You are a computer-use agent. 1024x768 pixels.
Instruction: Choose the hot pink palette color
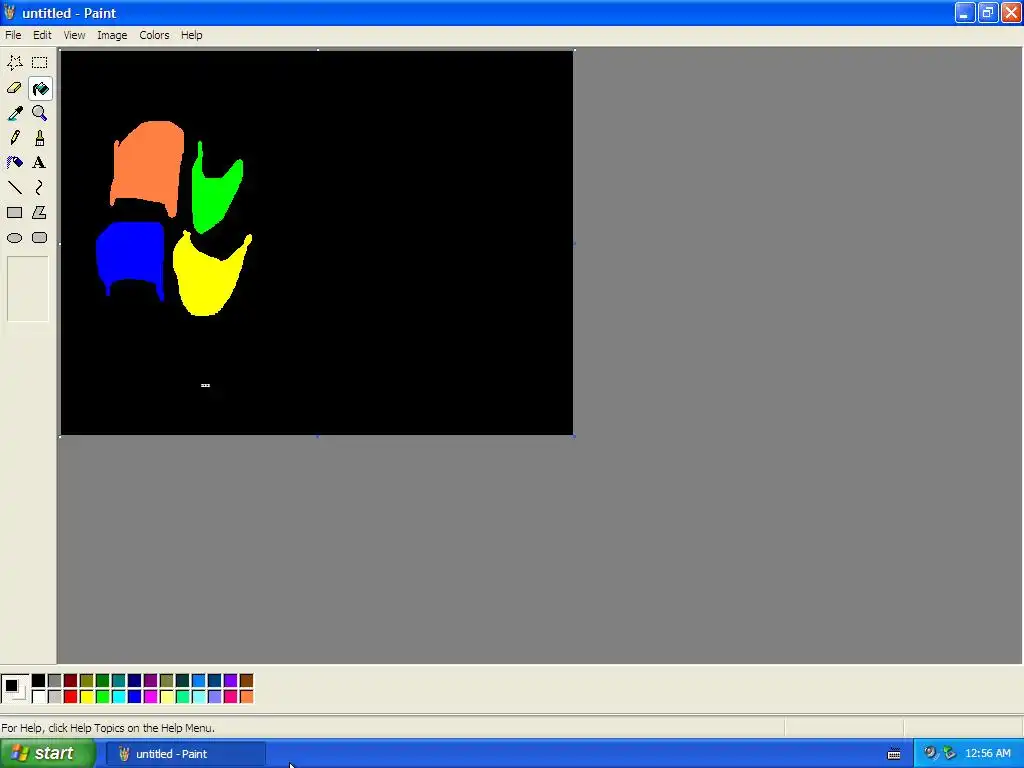pos(231,697)
